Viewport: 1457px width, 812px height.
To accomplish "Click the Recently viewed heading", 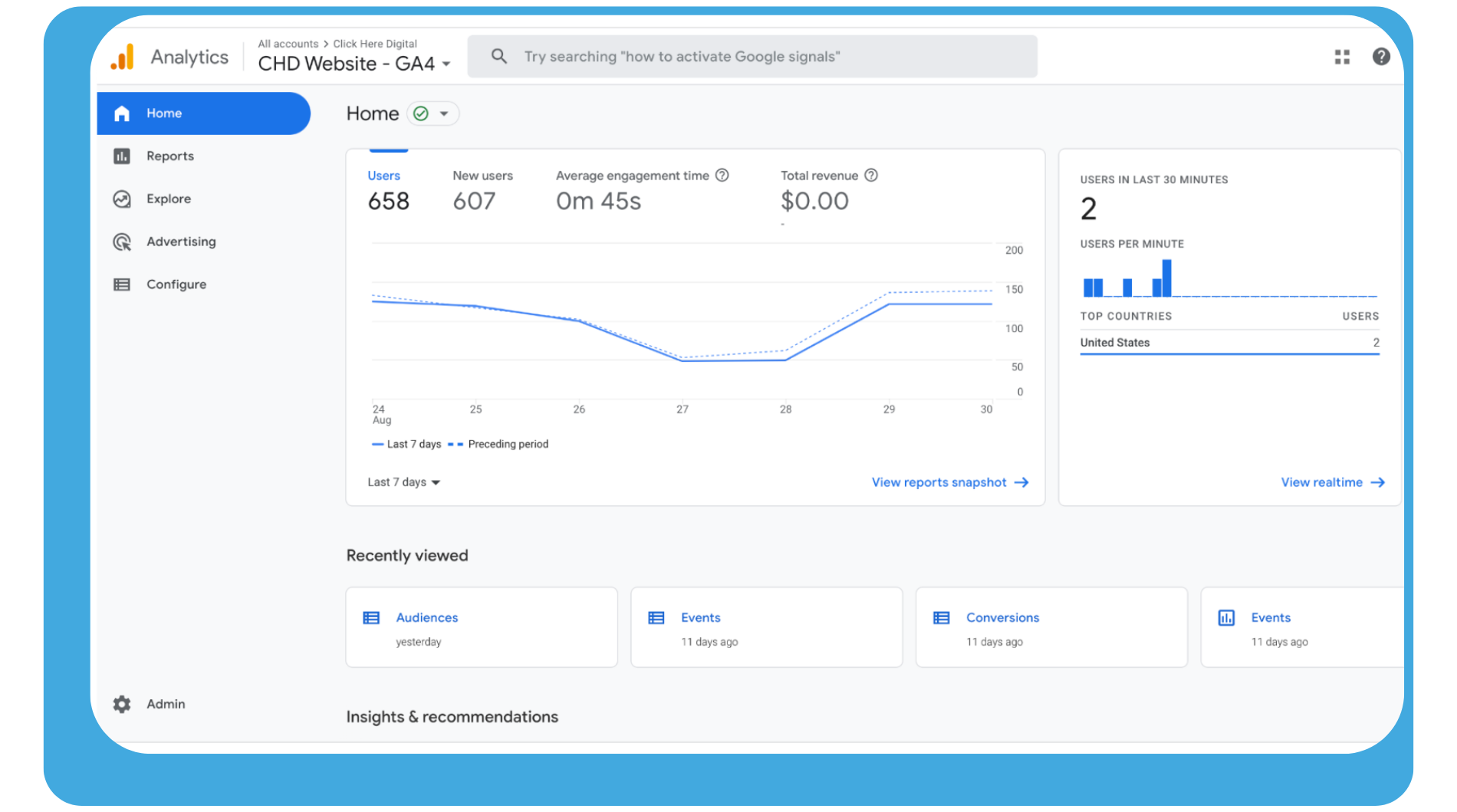I will [x=407, y=556].
